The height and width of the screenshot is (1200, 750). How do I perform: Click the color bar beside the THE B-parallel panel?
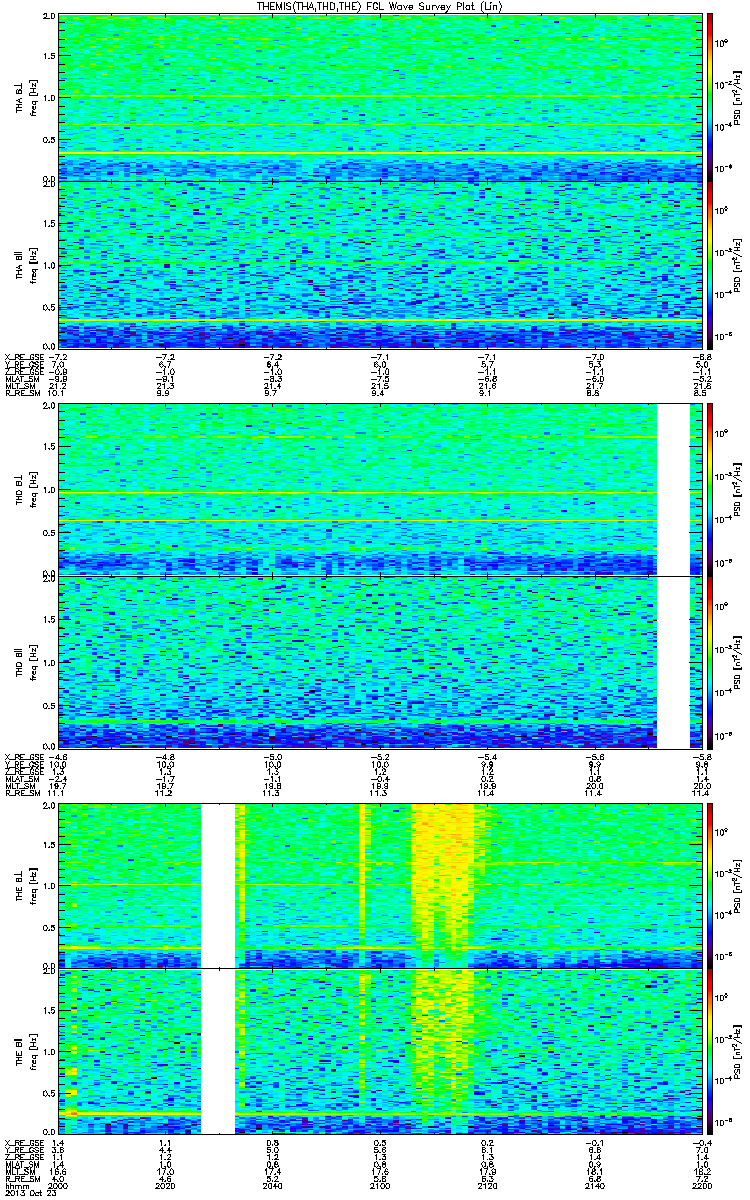coord(709,1052)
